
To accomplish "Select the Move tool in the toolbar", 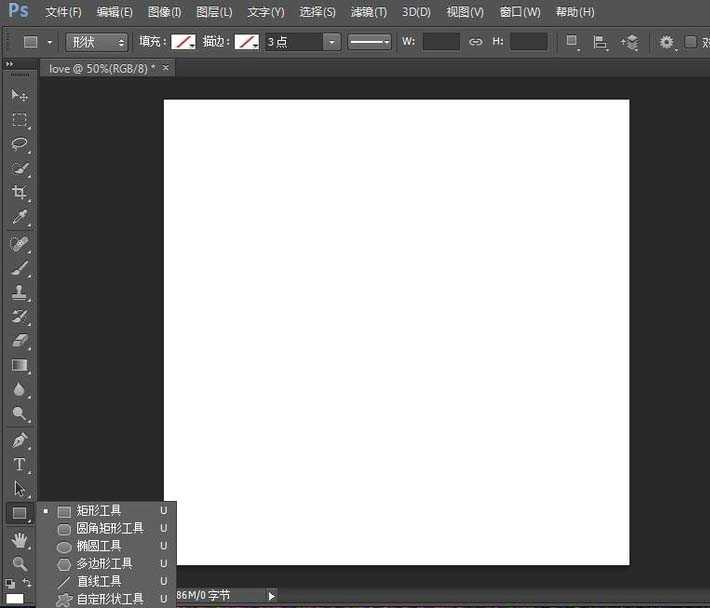I will (x=19, y=95).
